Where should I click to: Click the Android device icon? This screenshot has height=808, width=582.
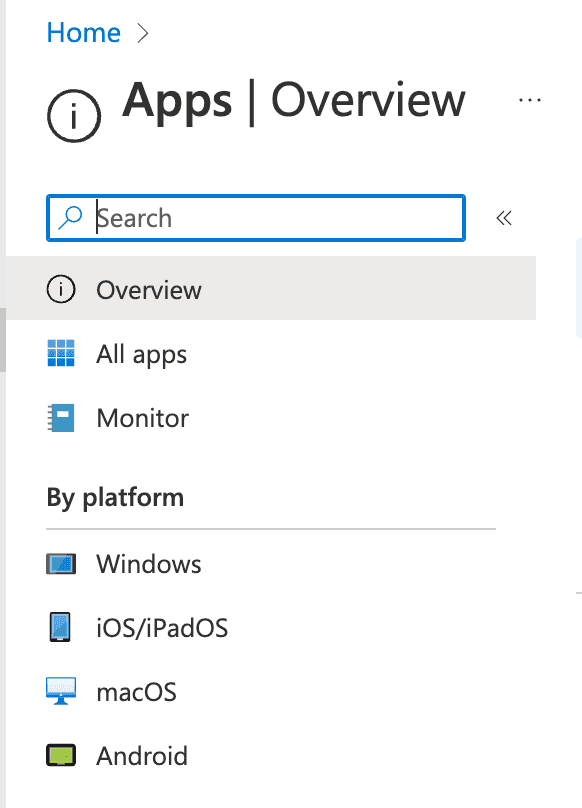click(61, 755)
